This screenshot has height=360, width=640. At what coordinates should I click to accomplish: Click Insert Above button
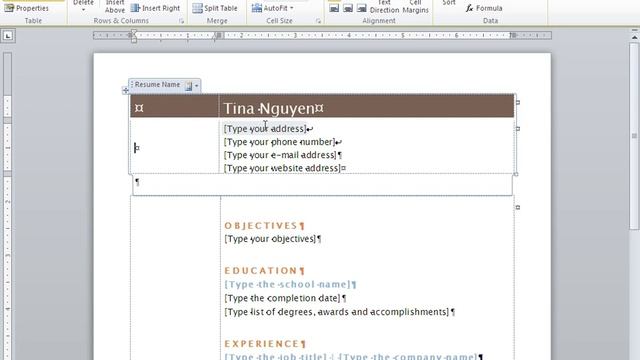(115, 7)
